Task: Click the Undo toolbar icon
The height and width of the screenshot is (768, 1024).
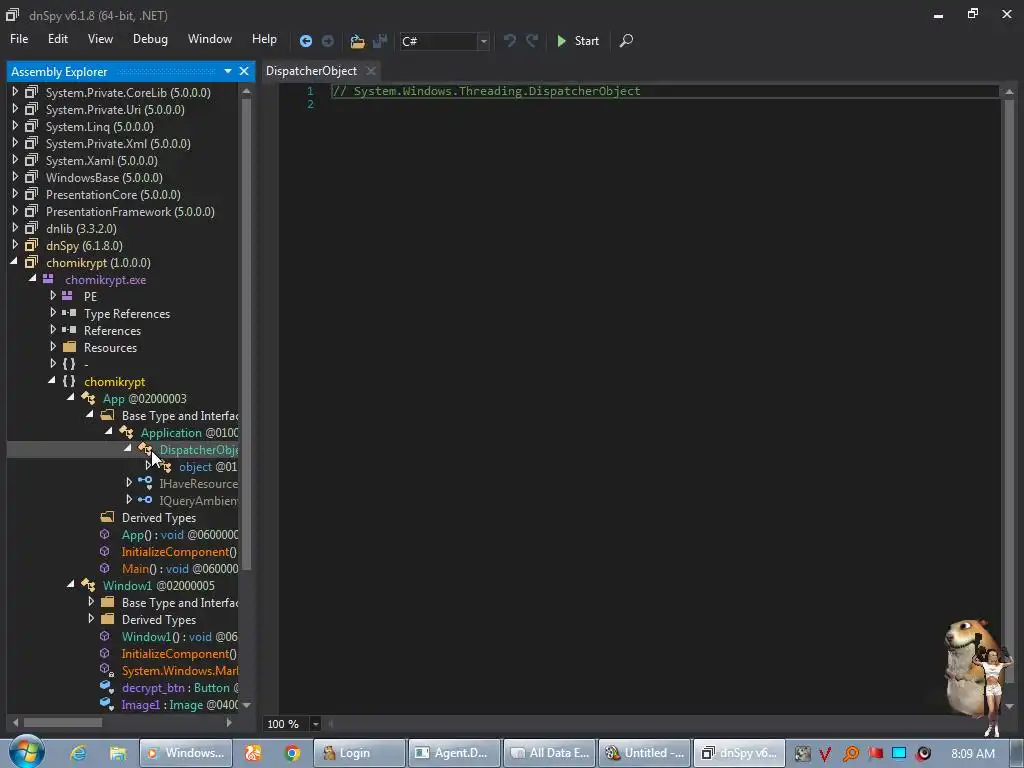Action: coord(509,40)
